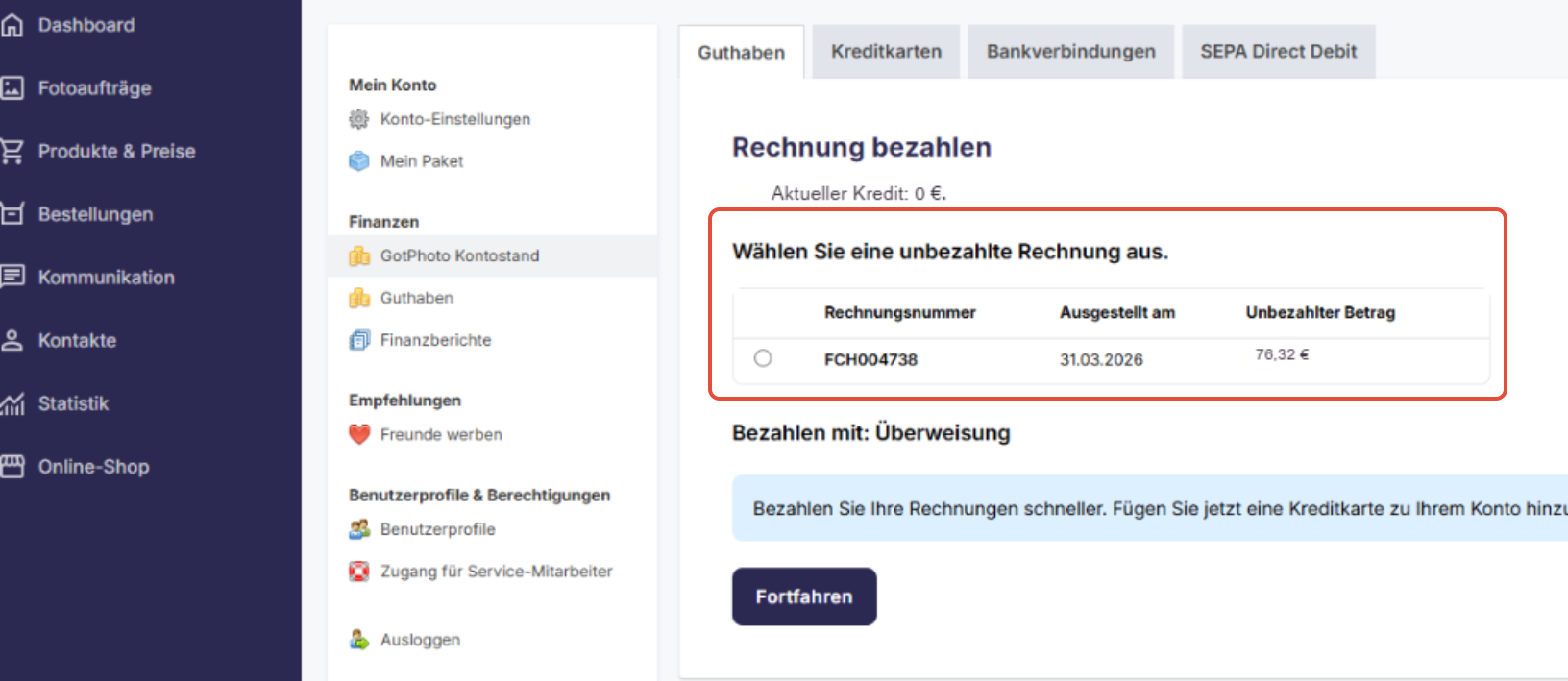
Task: Click the Bezahlen mit: Überweisung text
Action: [870, 433]
